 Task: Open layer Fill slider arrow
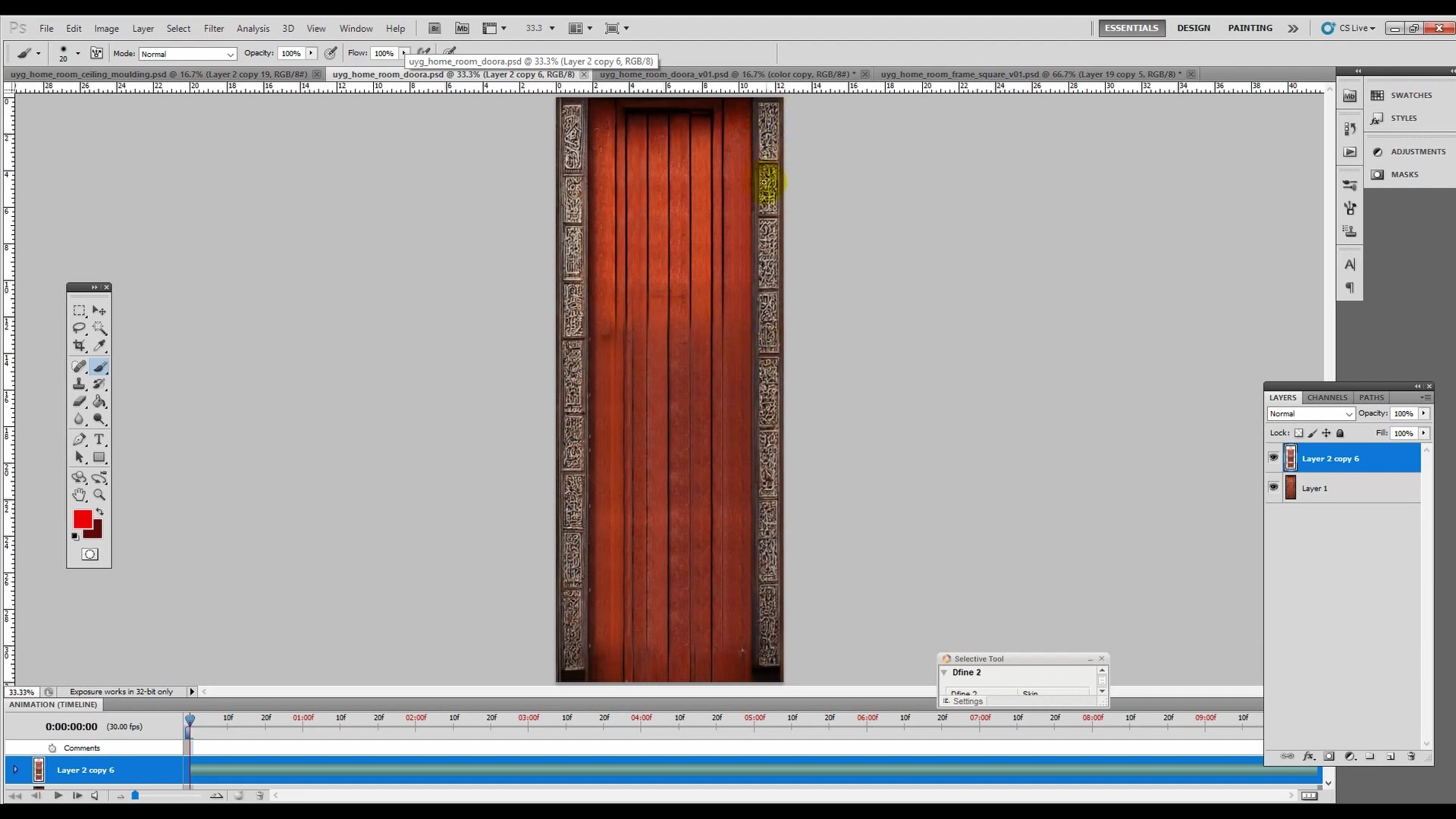[1423, 433]
